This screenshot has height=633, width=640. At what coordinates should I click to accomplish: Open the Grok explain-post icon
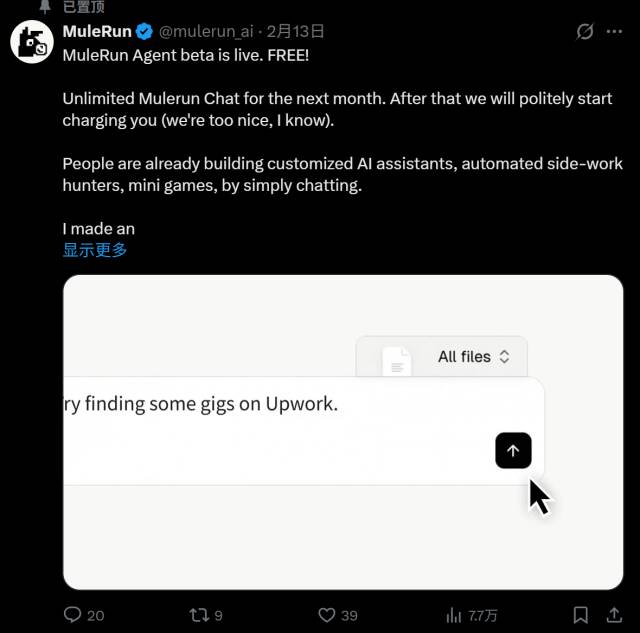(585, 31)
